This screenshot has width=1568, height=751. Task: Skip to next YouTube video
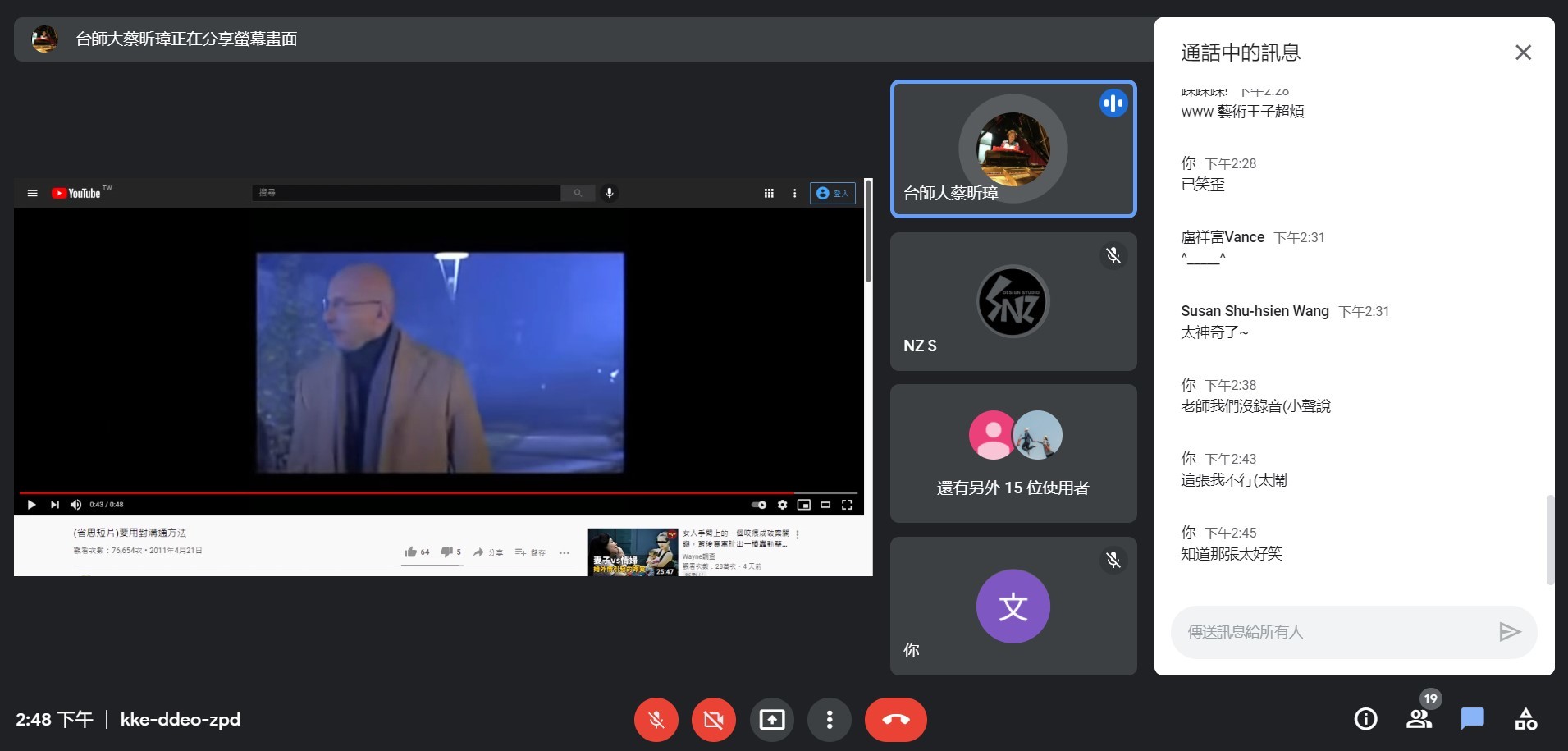pyautogui.click(x=55, y=505)
